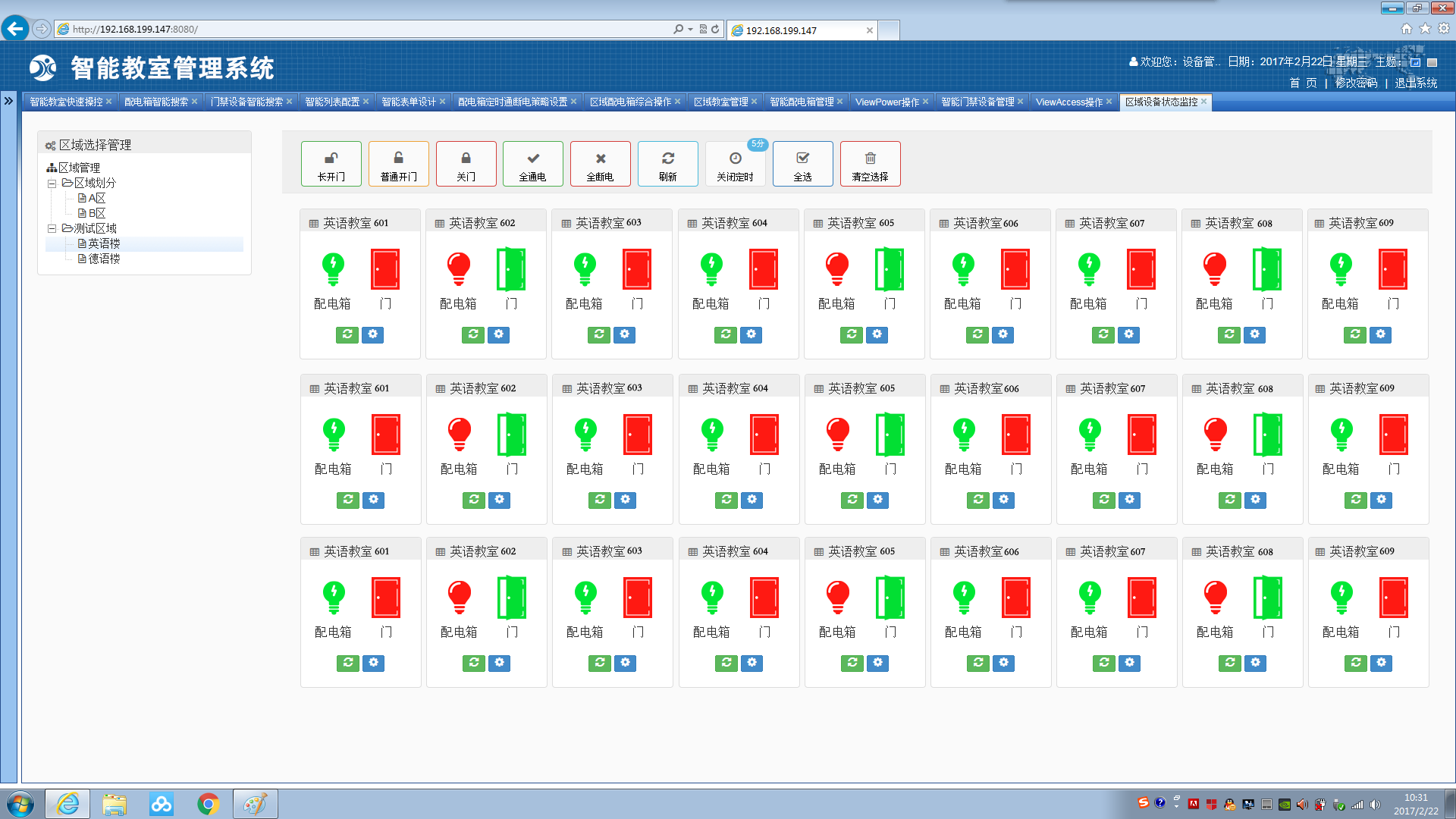Click the 刷新 refresh toolbar button
This screenshot has width=1456, height=819.
pos(668,164)
